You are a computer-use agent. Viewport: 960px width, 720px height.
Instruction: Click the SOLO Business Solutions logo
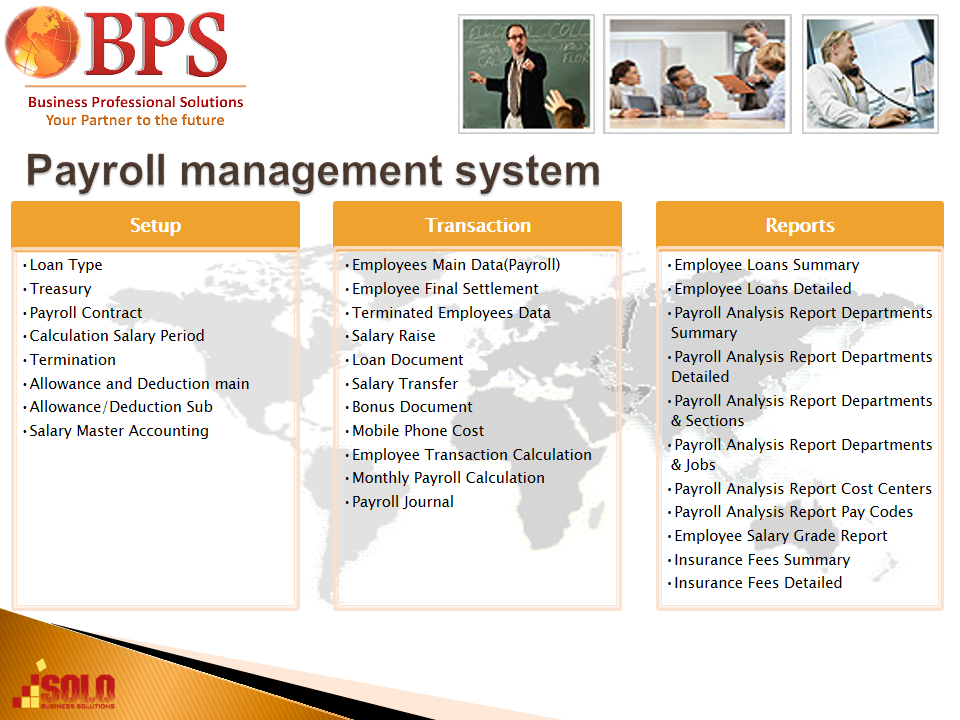point(68,685)
